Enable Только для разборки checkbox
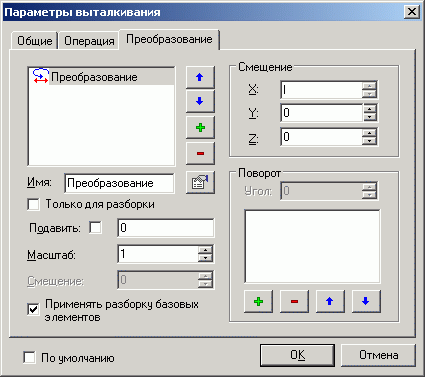The image size is (425, 377). 33,204
